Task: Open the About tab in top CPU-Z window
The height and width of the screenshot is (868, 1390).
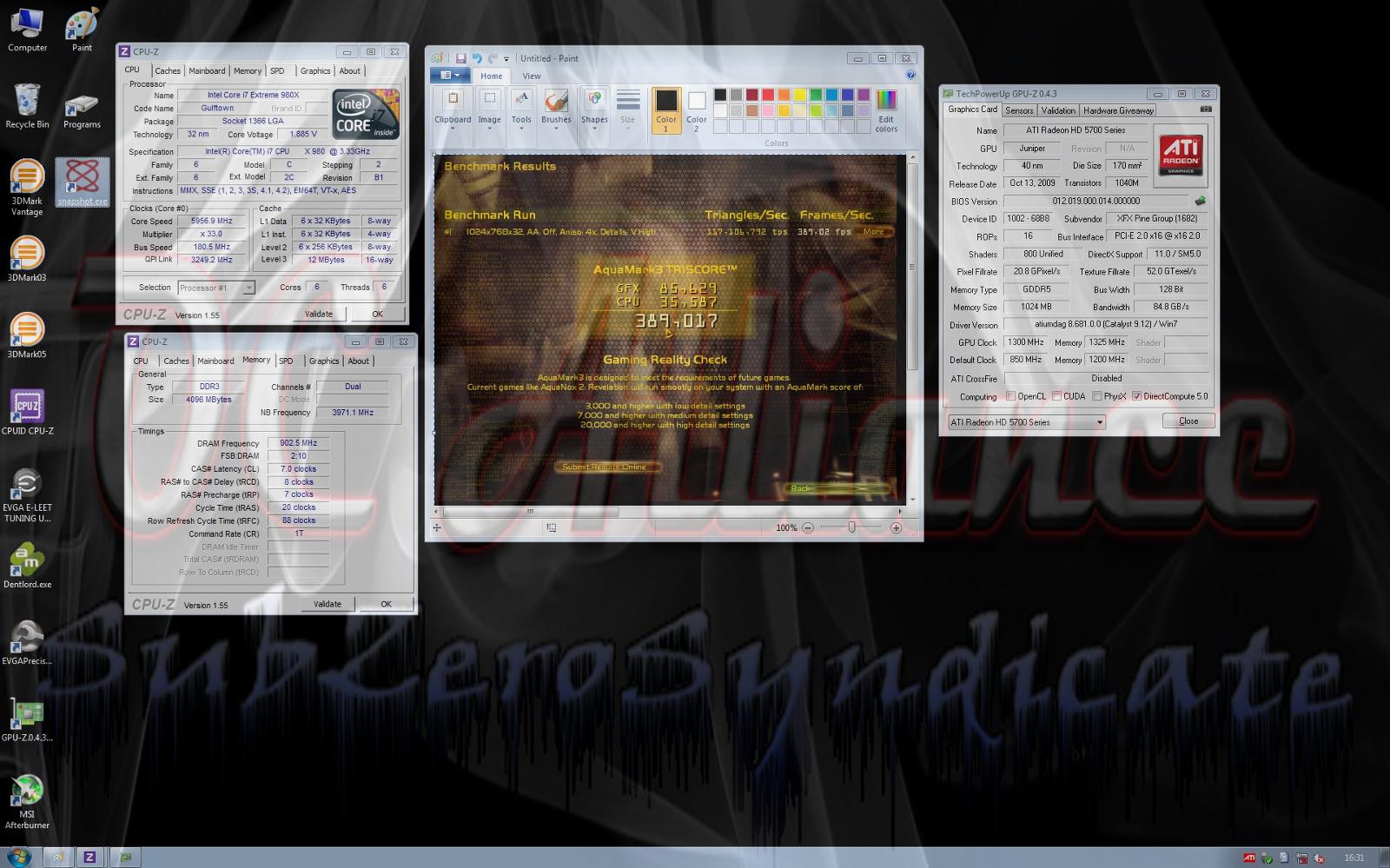Action: point(350,71)
